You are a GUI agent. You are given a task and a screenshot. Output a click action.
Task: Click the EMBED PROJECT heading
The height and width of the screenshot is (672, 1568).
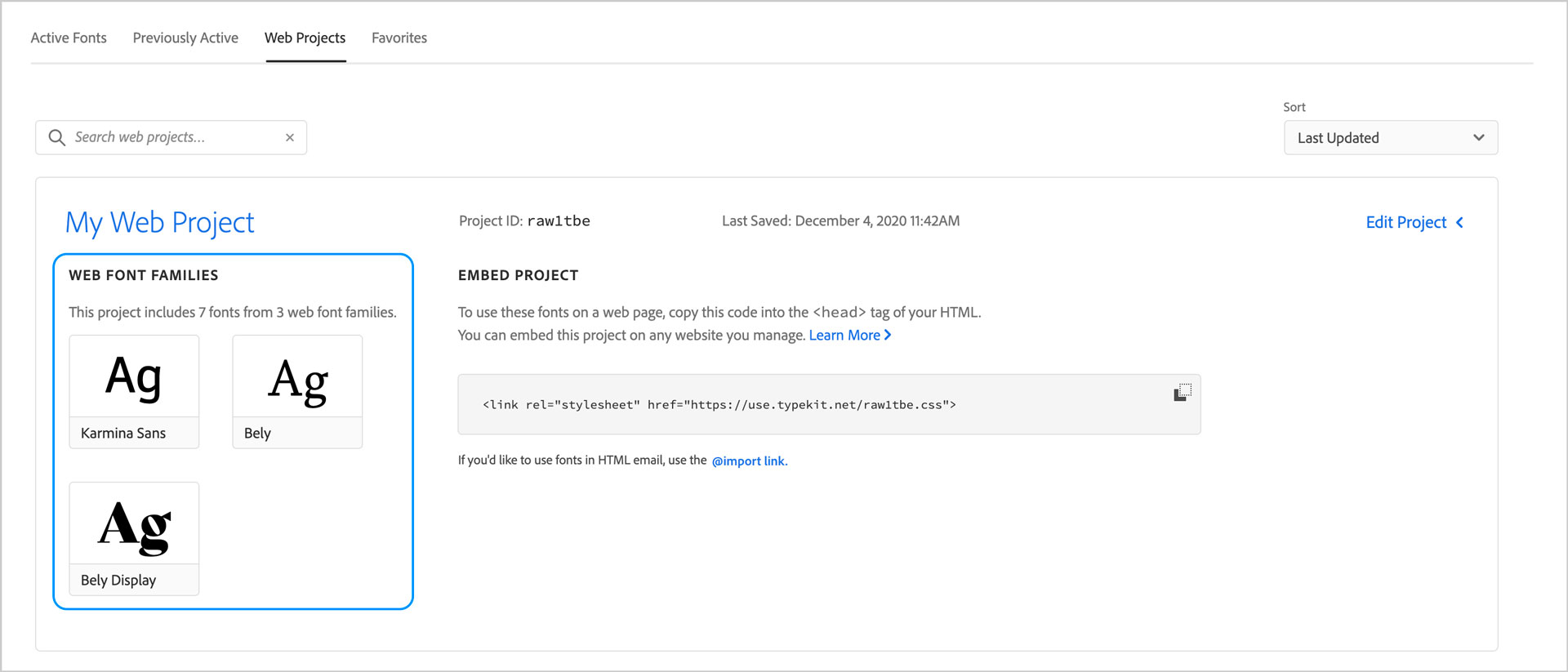(x=518, y=275)
